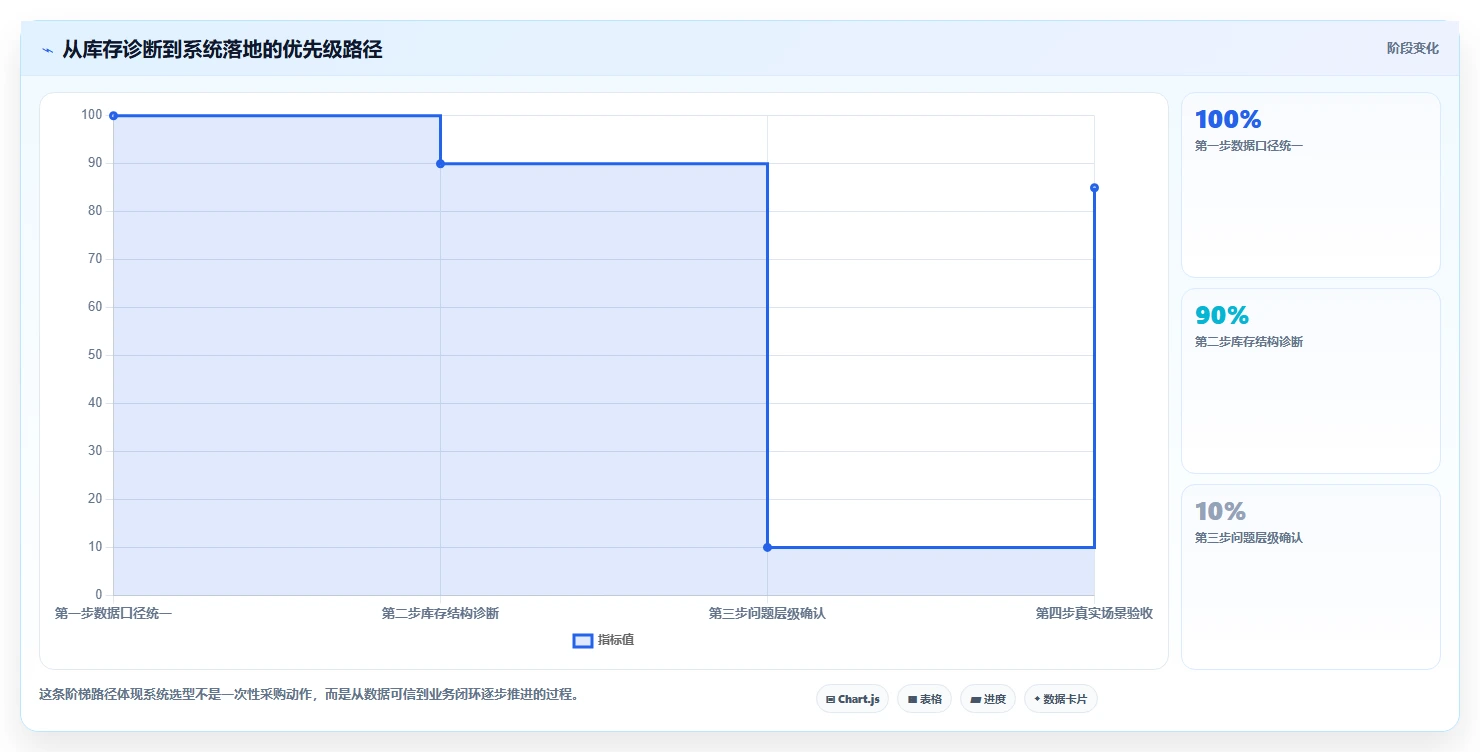
Task: Click the lightning icon beside the title
Action: click(x=47, y=49)
